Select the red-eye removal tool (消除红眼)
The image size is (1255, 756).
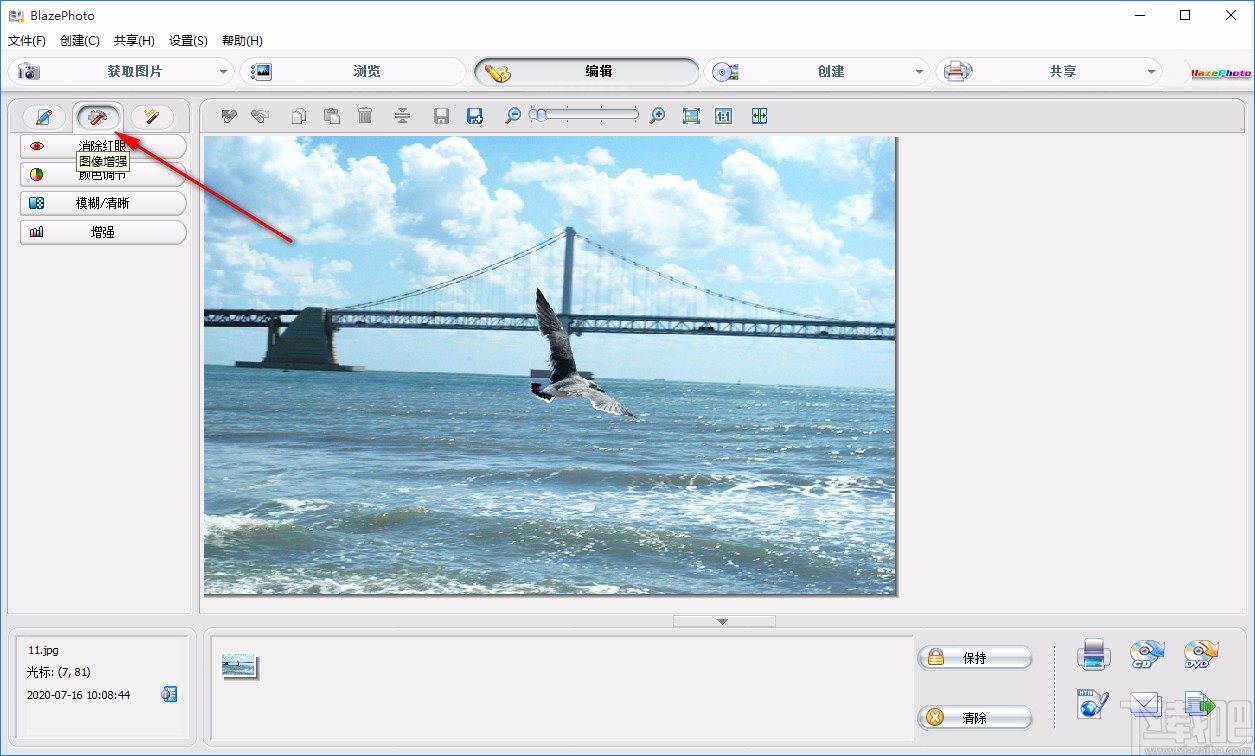tap(100, 146)
